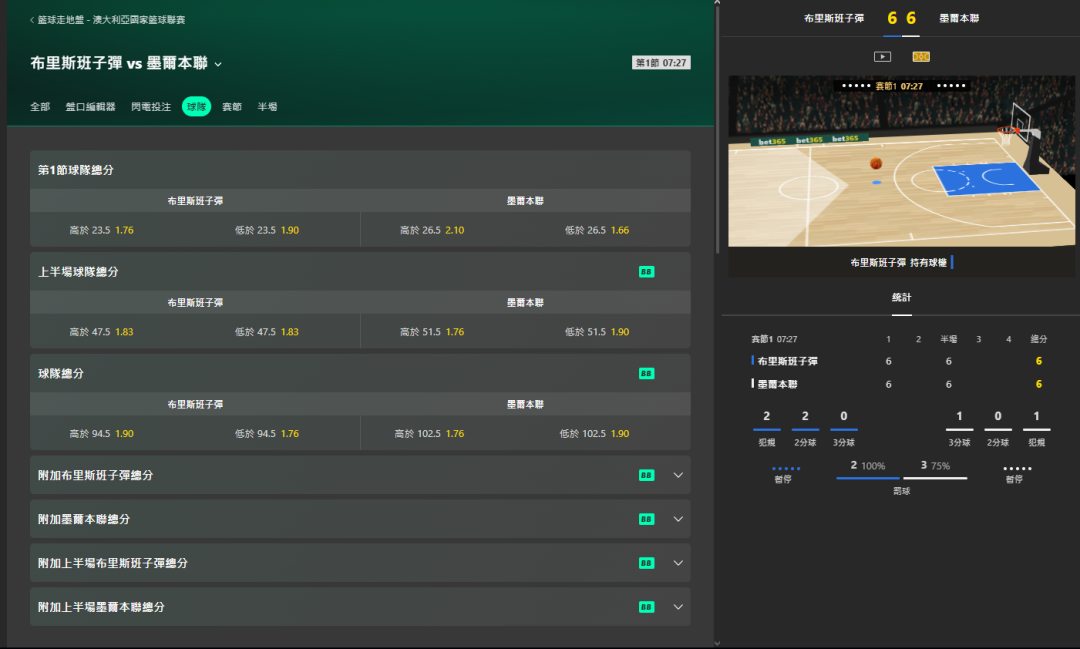Collapse the 上半場球隊總分 market header
Screen dimensions: 1080x649
pos(360,271)
